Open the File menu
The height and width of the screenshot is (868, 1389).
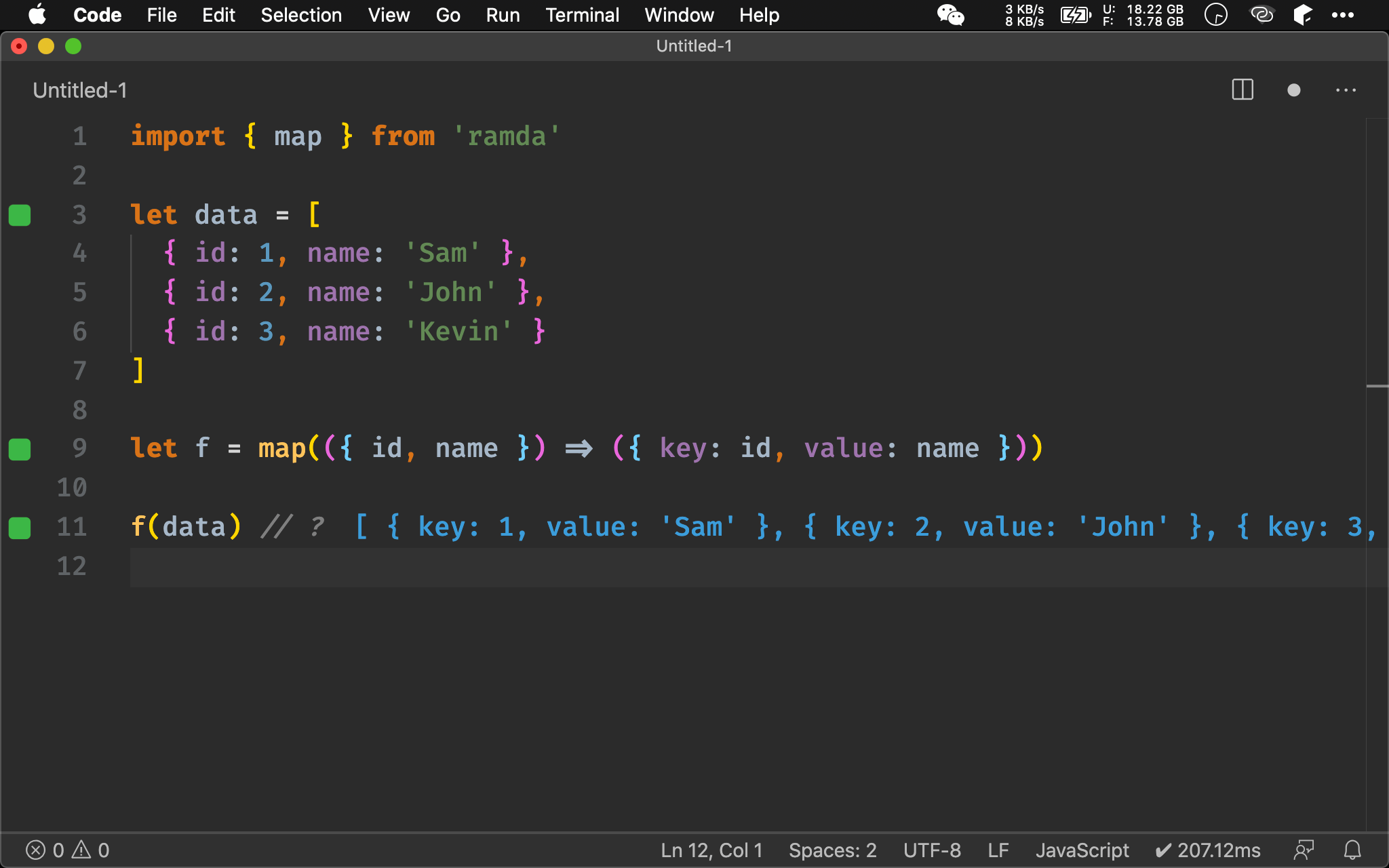click(161, 15)
